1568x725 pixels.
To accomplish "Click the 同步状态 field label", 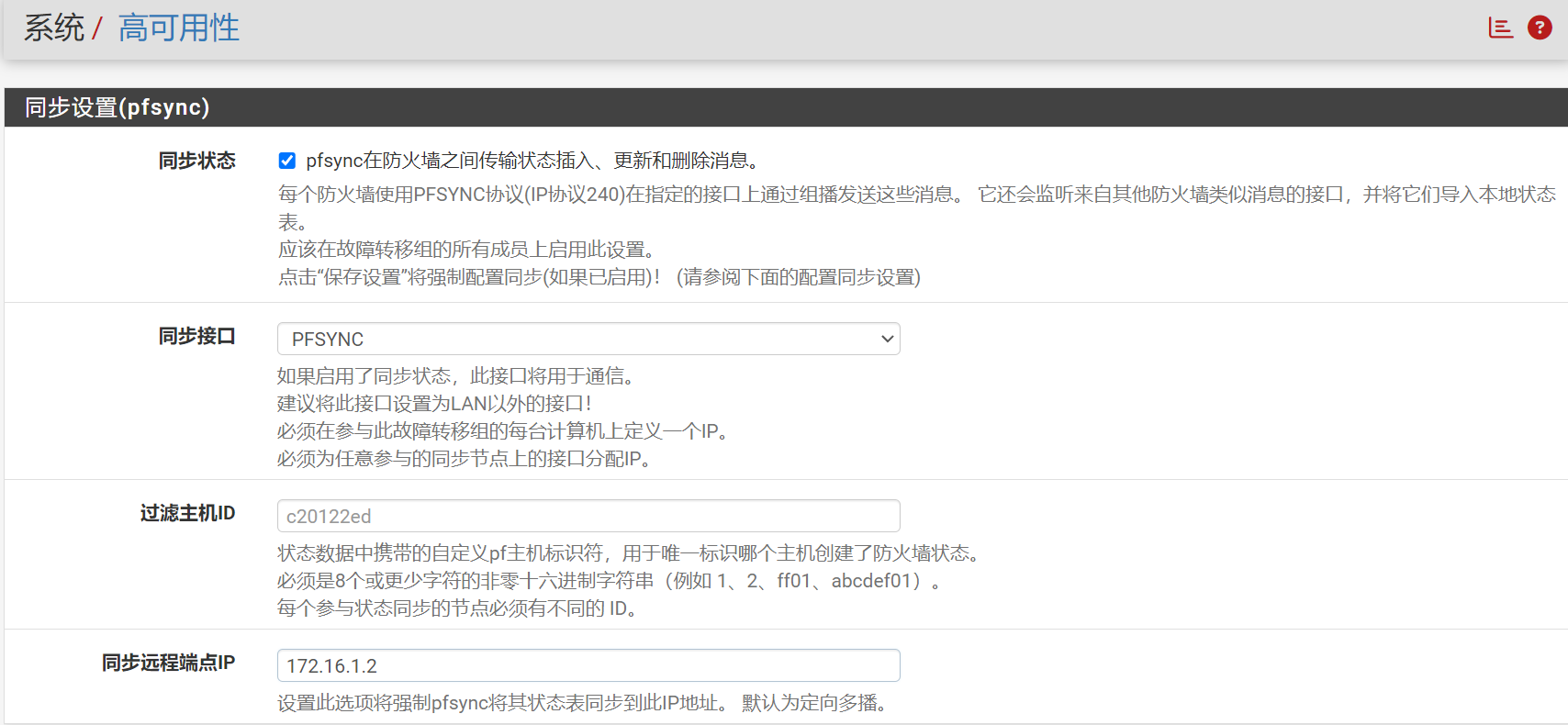I will 196,161.
